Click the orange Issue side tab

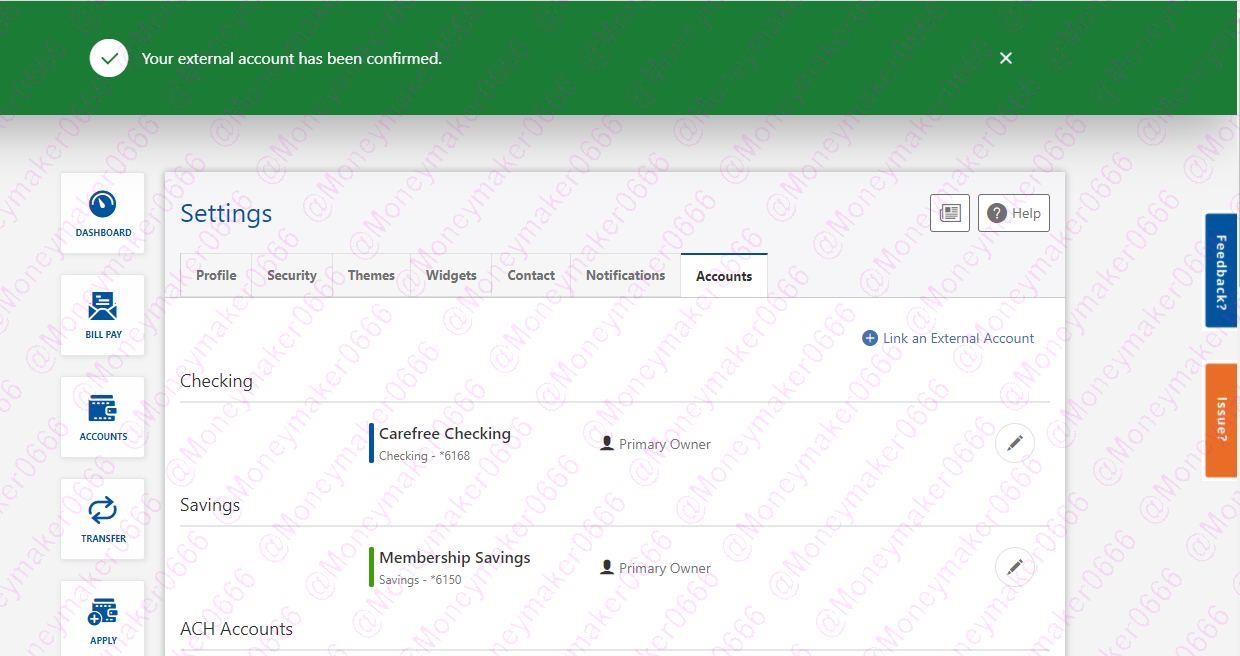[x=1221, y=419]
